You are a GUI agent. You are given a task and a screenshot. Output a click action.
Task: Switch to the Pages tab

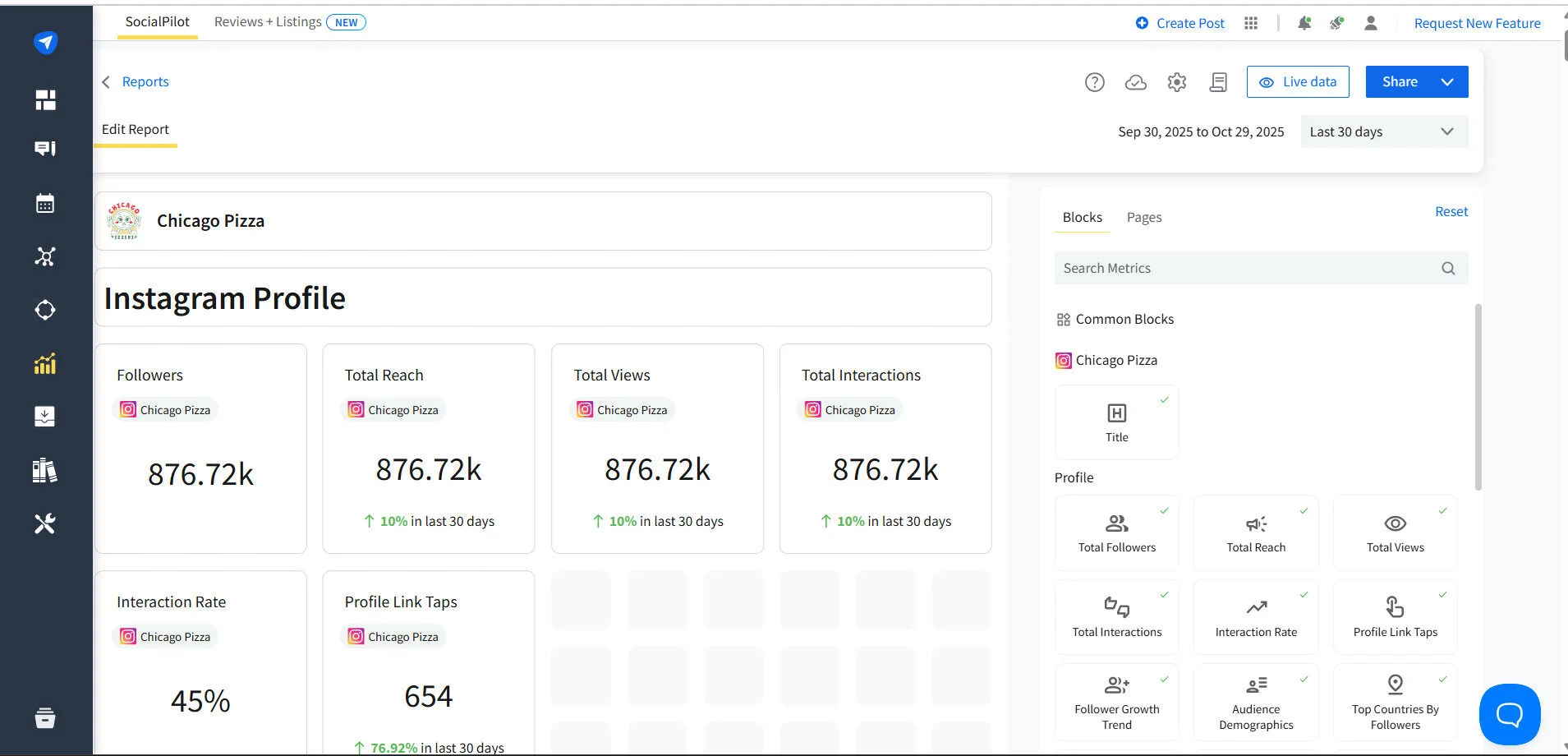coord(1143,217)
